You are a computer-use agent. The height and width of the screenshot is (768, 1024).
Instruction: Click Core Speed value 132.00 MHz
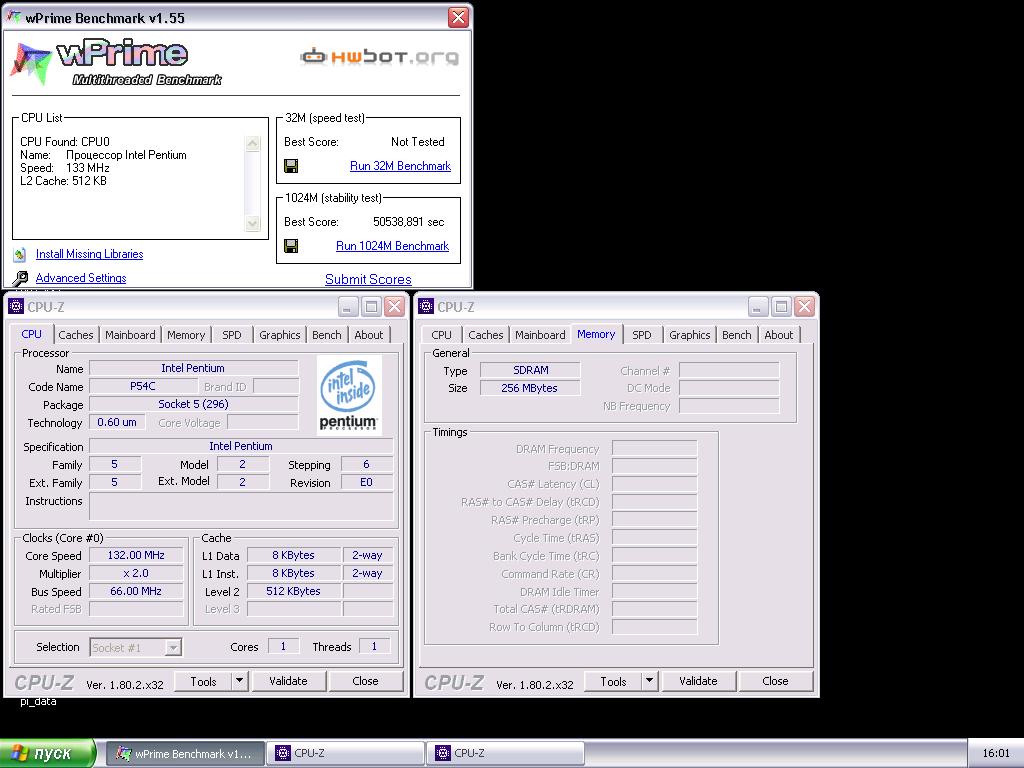click(136, 555)
